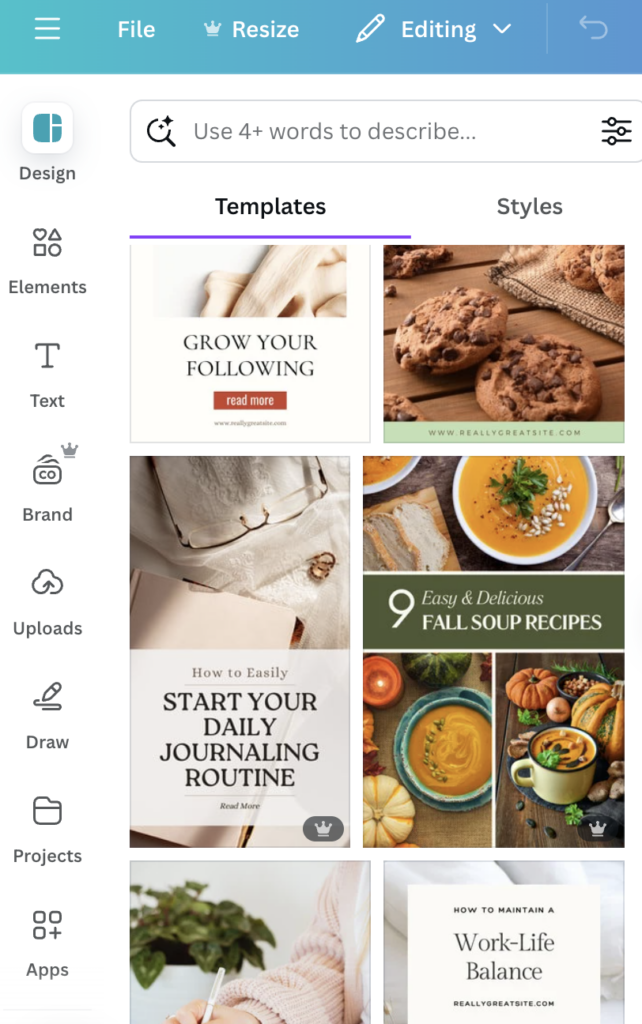This screenshot has height=1024, width=642.
Task: Click the undo arrow
Action: [593, 28]
